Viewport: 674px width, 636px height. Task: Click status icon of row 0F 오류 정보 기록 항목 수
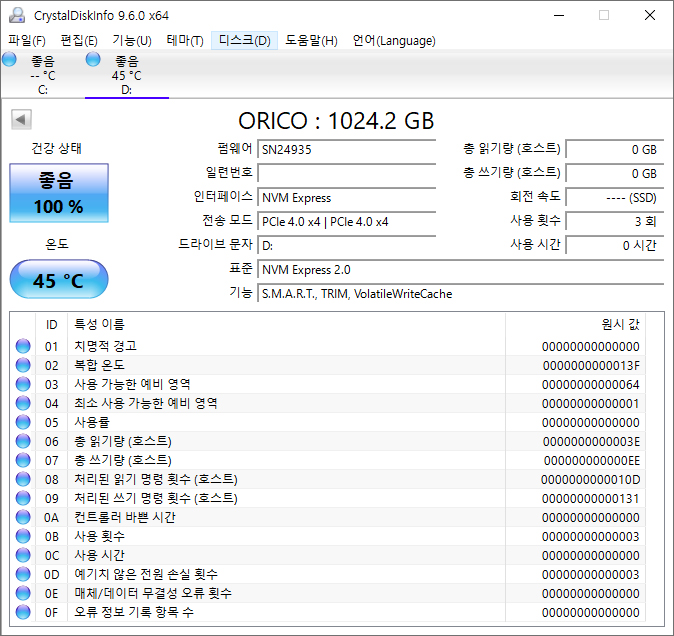[x=23, y=612]
